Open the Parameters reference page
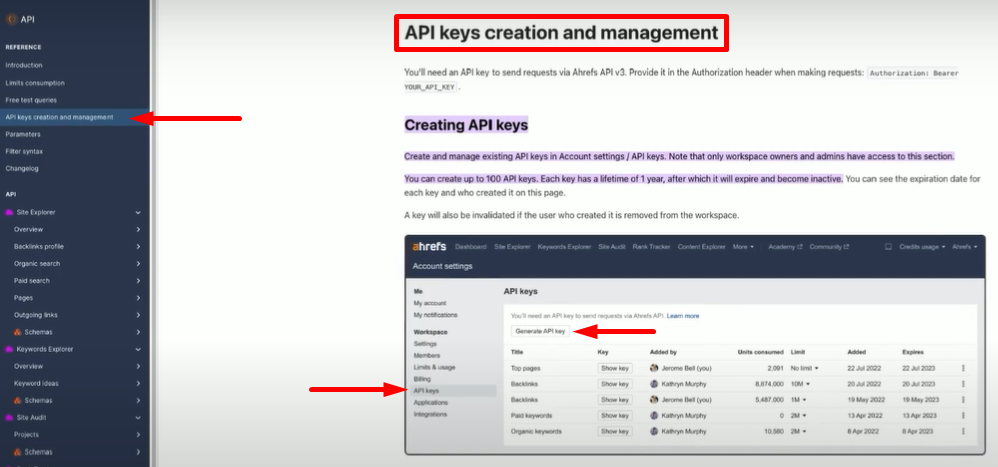This screenshot has height=467, width=998. click(23, 134)
